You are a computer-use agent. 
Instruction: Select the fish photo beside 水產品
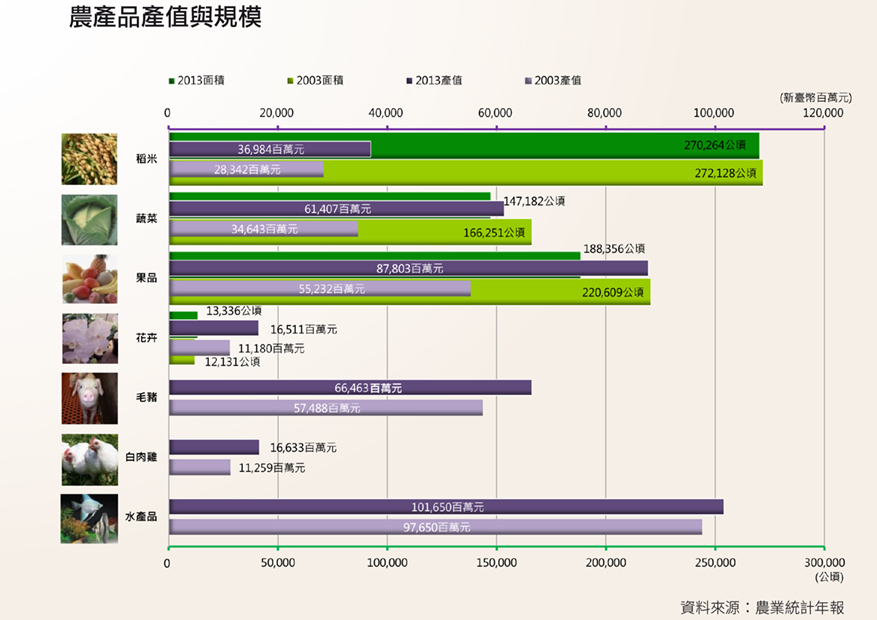coord(89,518)
